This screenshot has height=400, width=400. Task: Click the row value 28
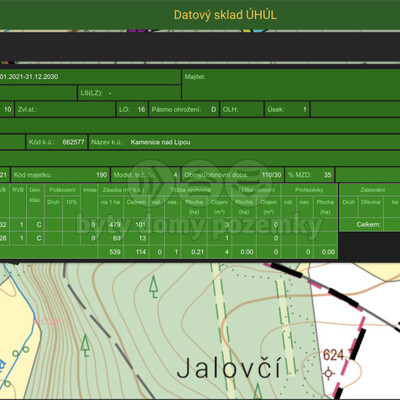[3, 238]
